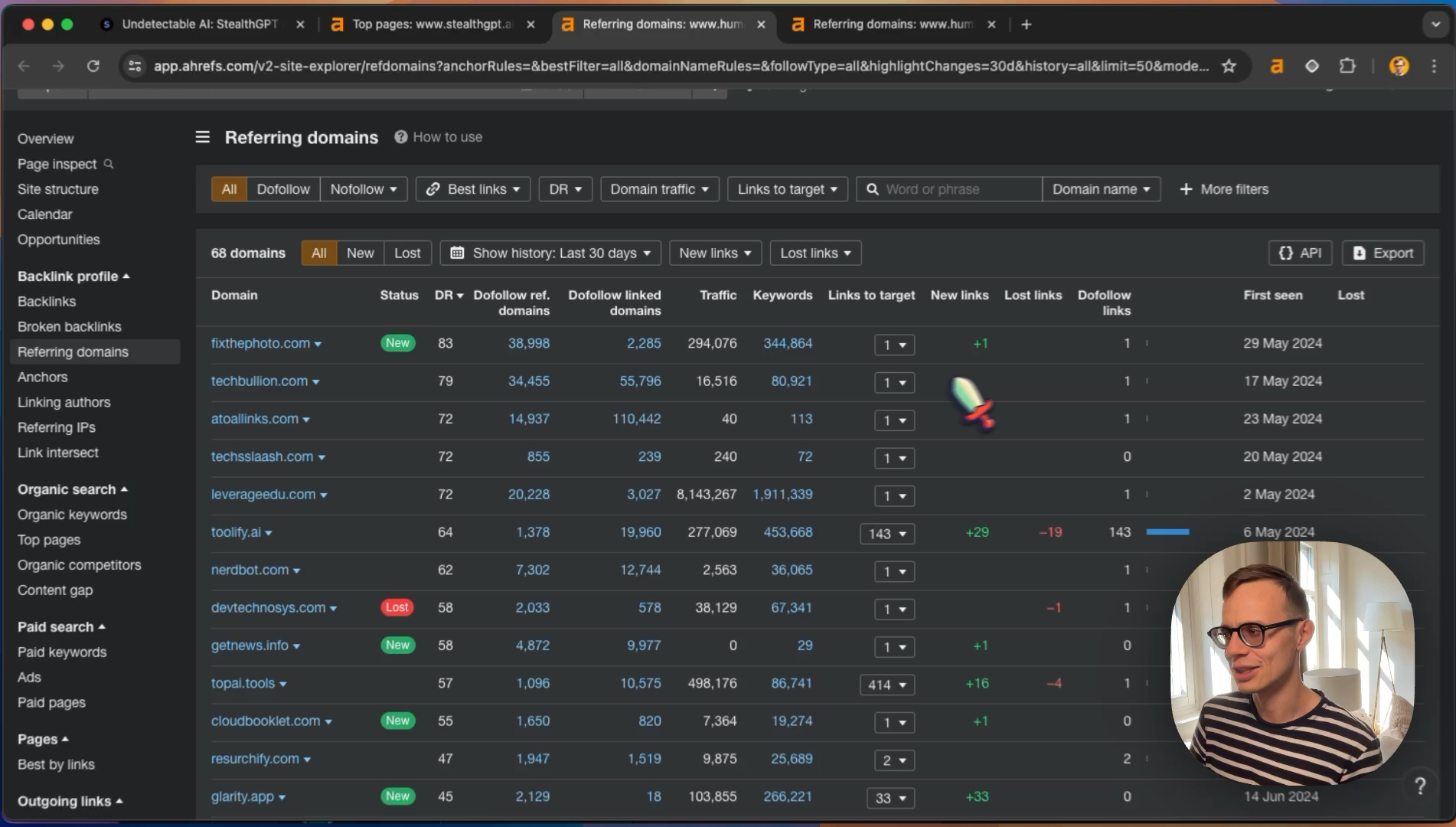Sort the table by DR column
This screenshot has height=827, width=1456.
point(449,296)
